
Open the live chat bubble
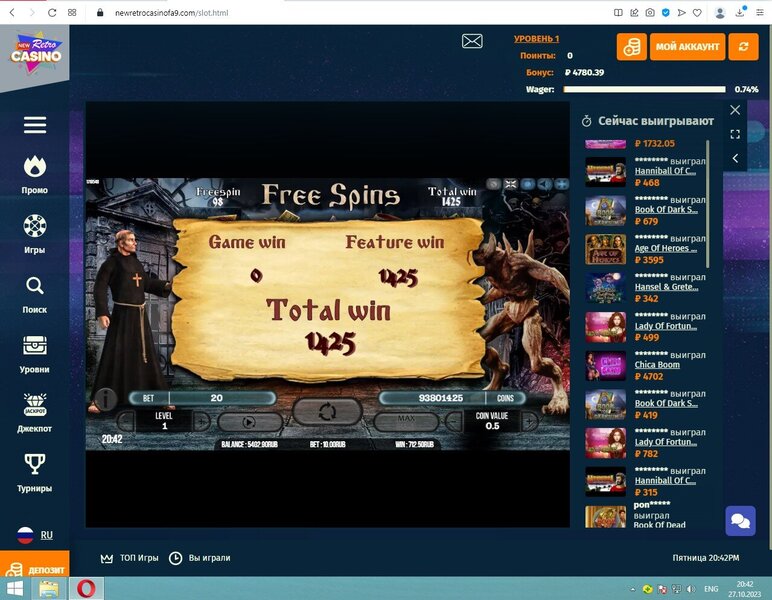(x=740, y=521)
